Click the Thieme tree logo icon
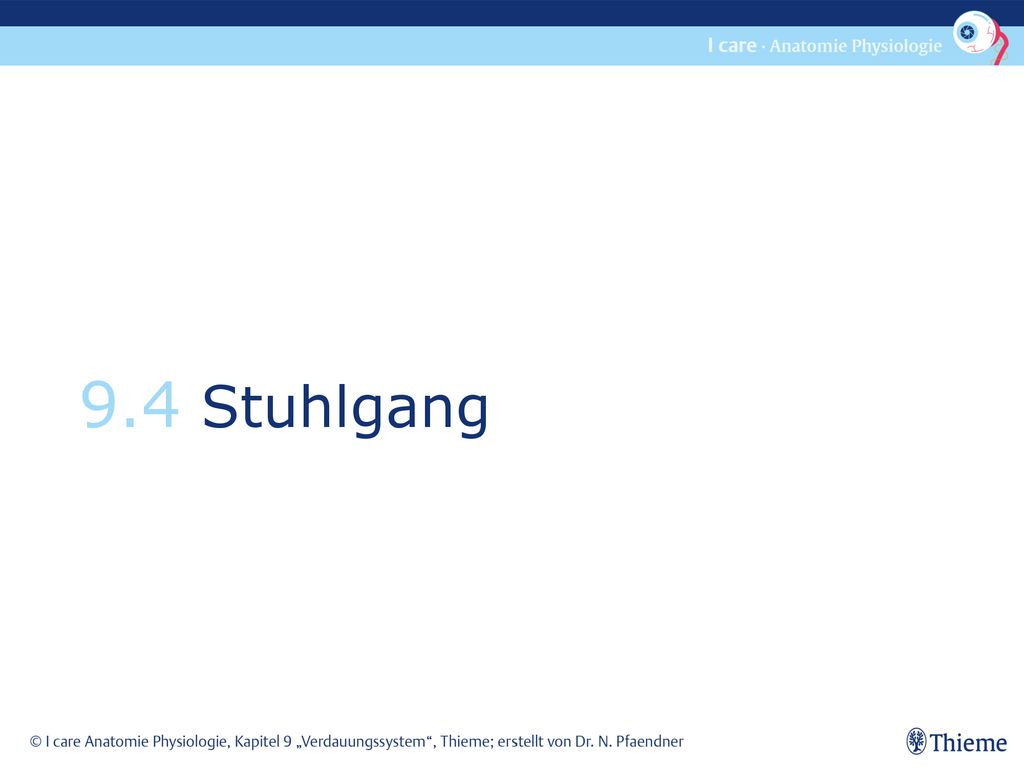This screenshot has width=1024, height=768. 916,741
